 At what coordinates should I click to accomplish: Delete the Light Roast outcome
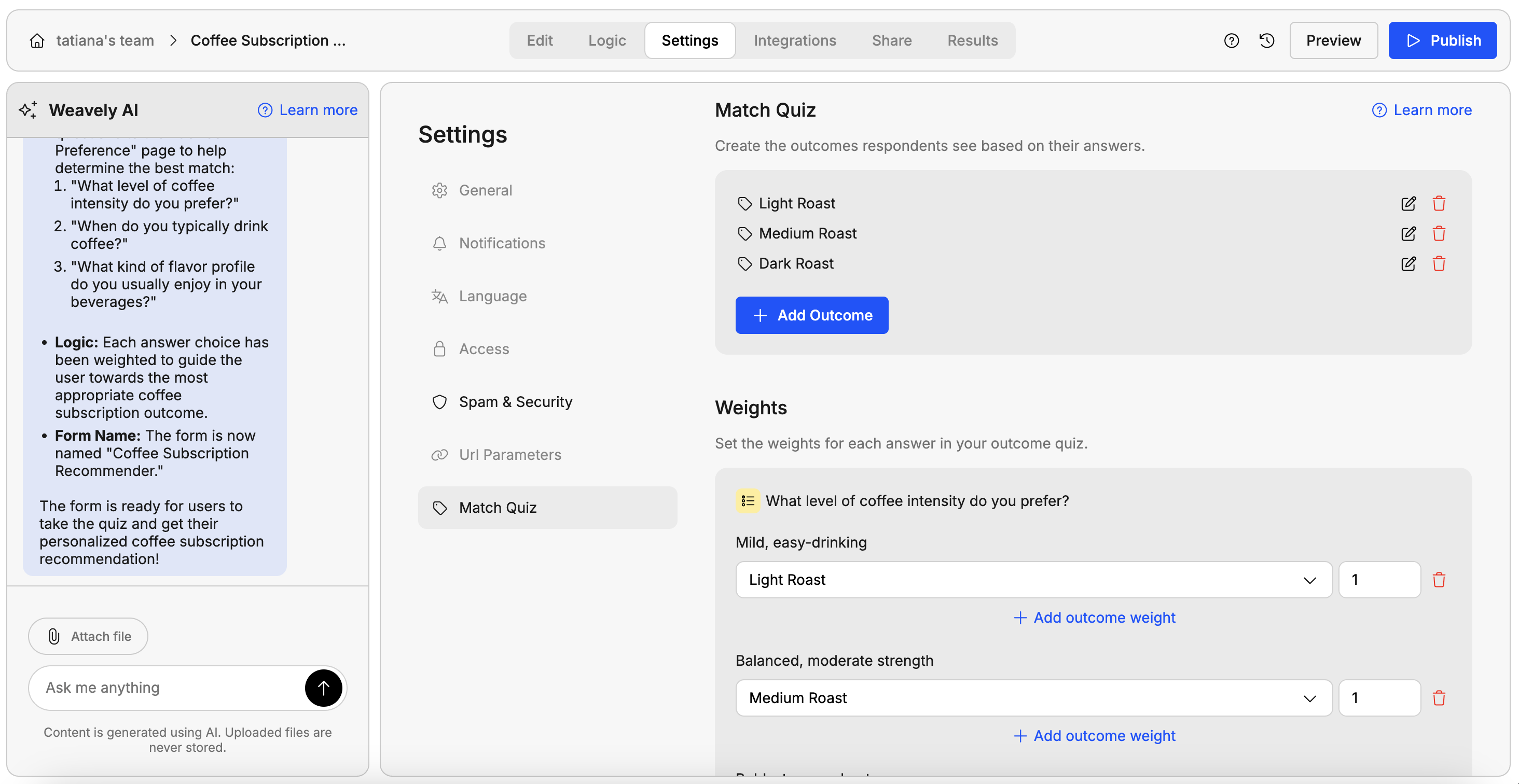pyautogui.click(x=1439, y=203)
